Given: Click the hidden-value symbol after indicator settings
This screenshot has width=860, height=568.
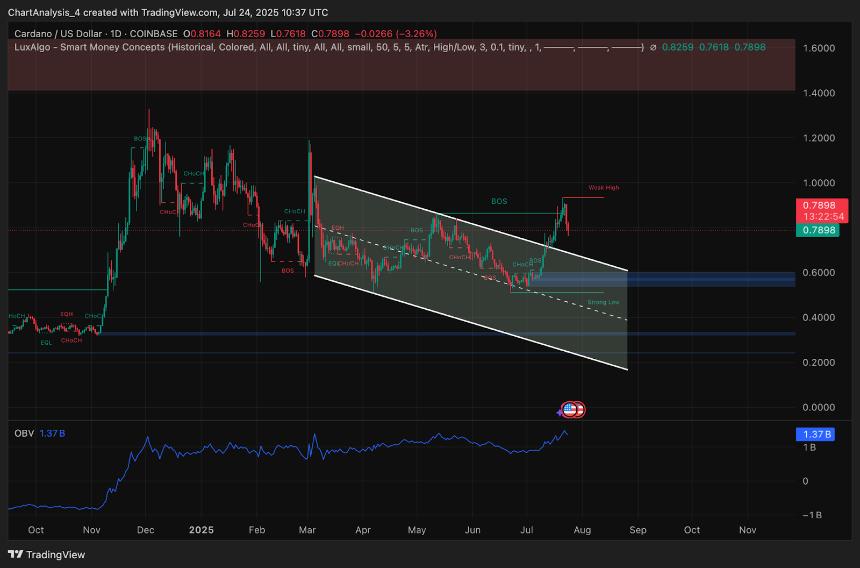Looking at the screenshot, I should click(653, 47).
